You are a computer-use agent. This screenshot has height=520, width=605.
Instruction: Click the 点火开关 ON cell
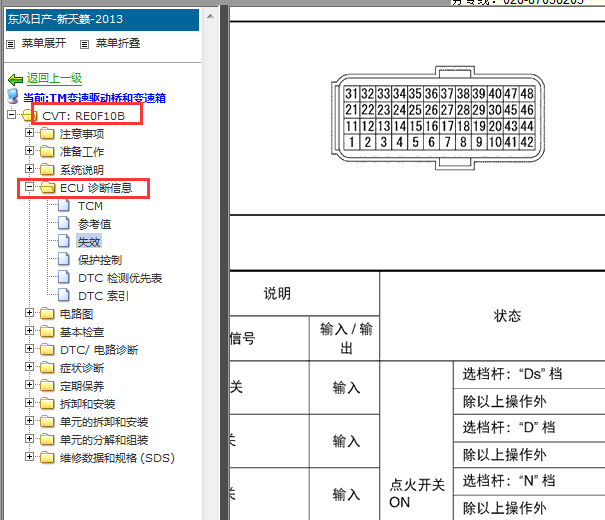click(417, 493)
